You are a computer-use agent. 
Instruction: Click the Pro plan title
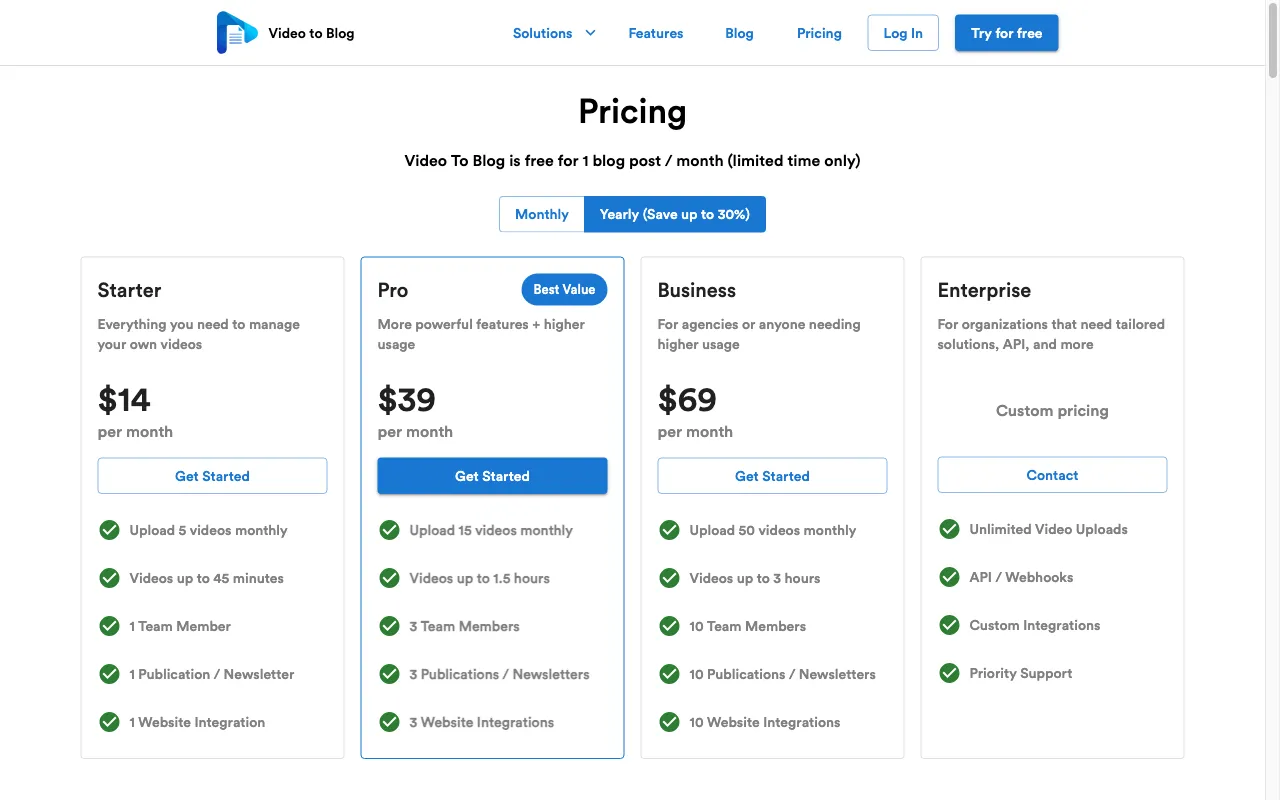click(393, 290)
